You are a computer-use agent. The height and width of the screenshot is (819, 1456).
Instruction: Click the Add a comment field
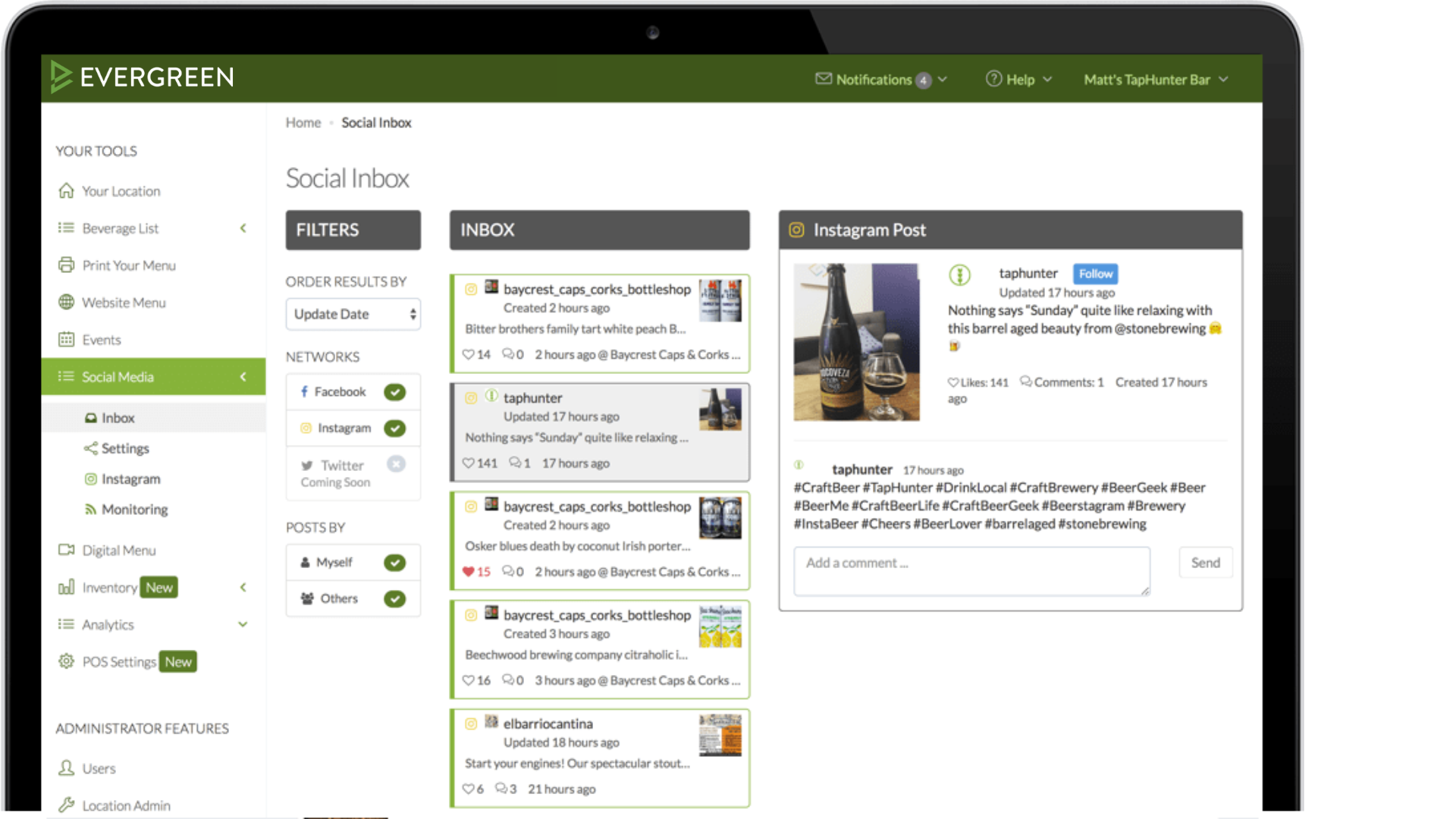click(971, 570)
